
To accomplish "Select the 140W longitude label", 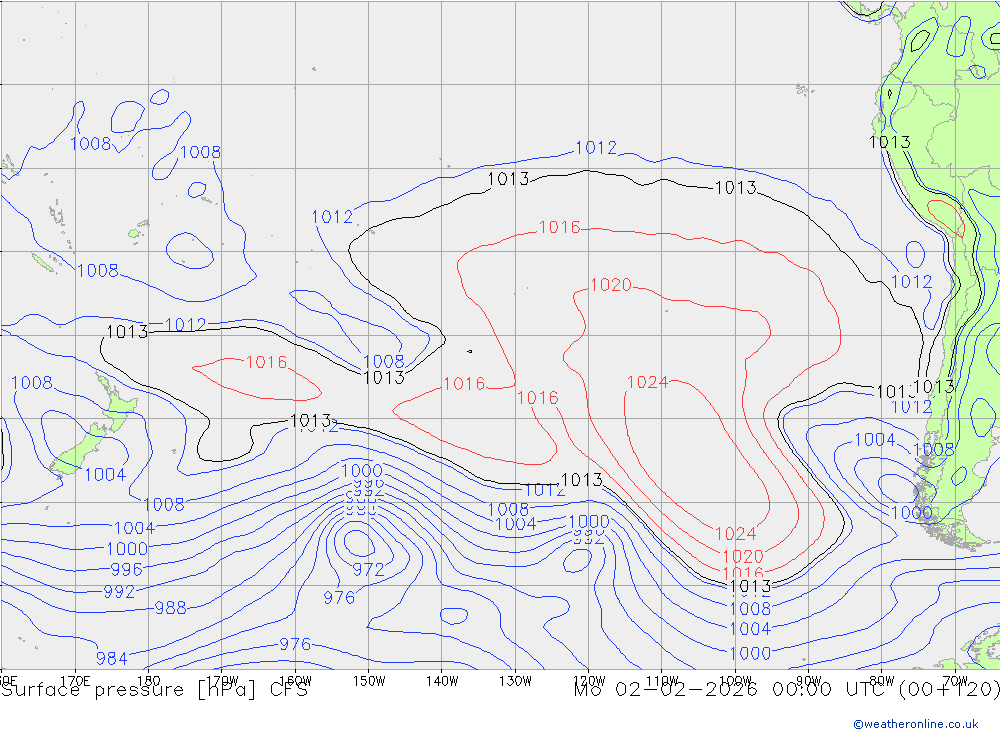I will 442,681.
